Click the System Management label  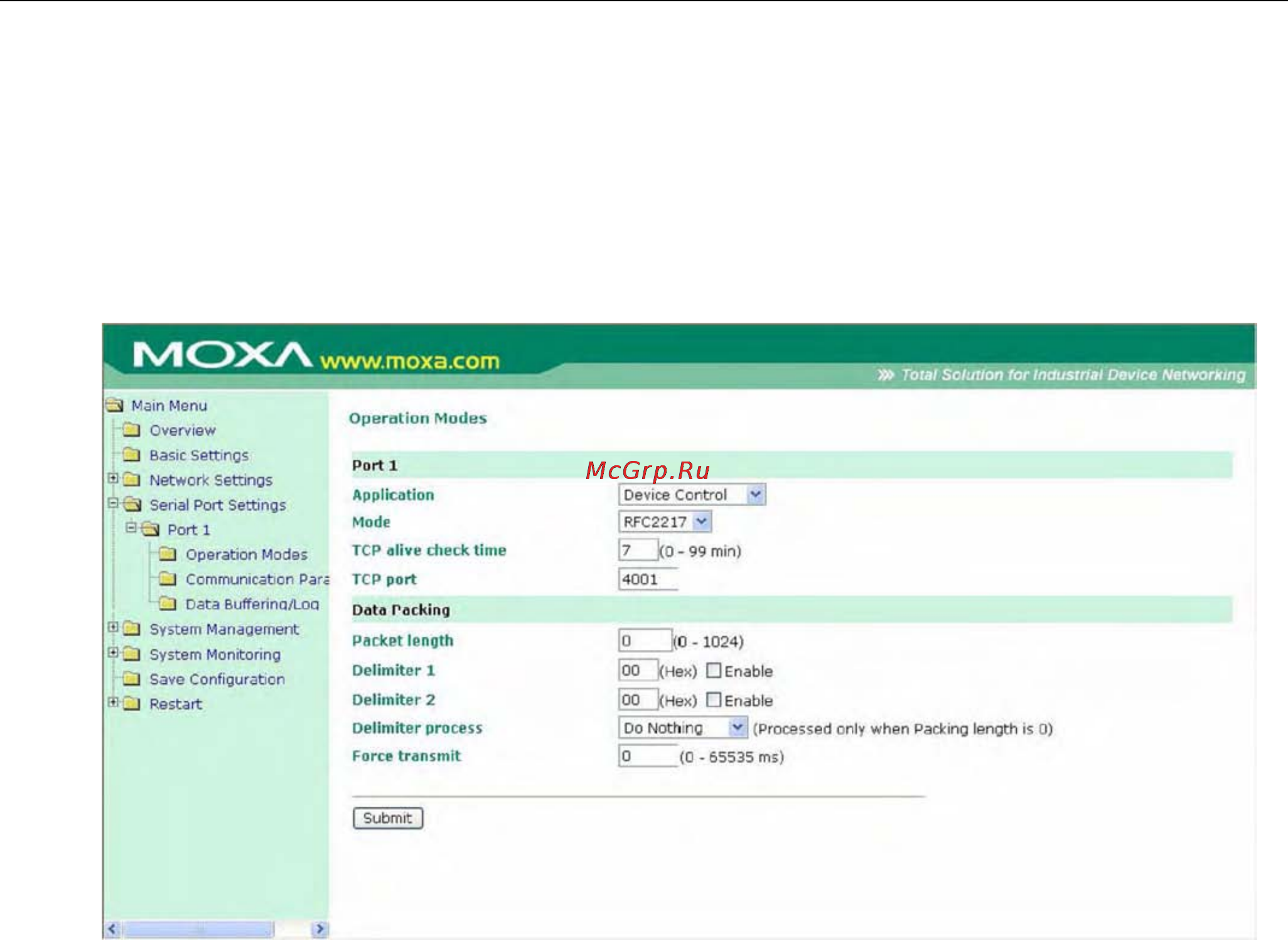[x=224, y=629]
